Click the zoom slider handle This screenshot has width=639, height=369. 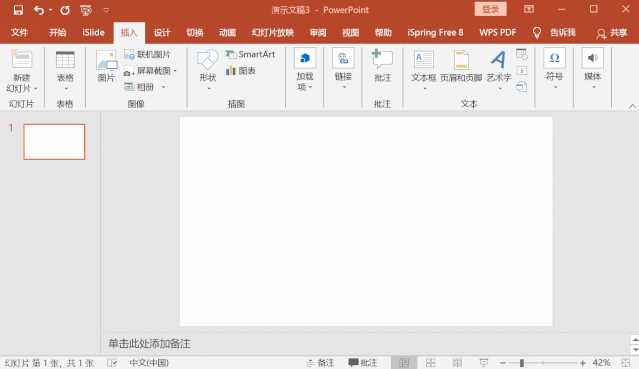click(522, 362)
